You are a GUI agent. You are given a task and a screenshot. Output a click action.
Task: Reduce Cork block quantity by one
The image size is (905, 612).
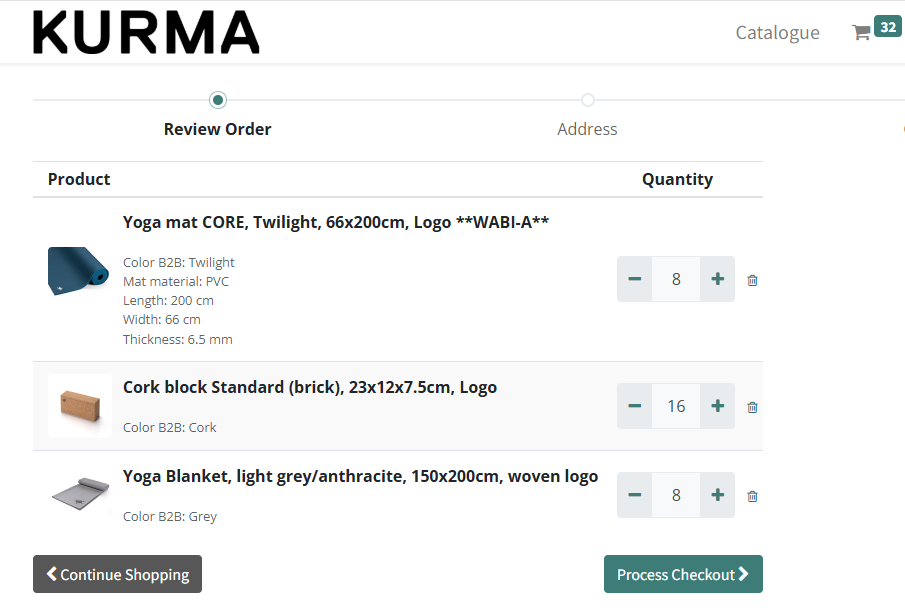tap(635, 406)
